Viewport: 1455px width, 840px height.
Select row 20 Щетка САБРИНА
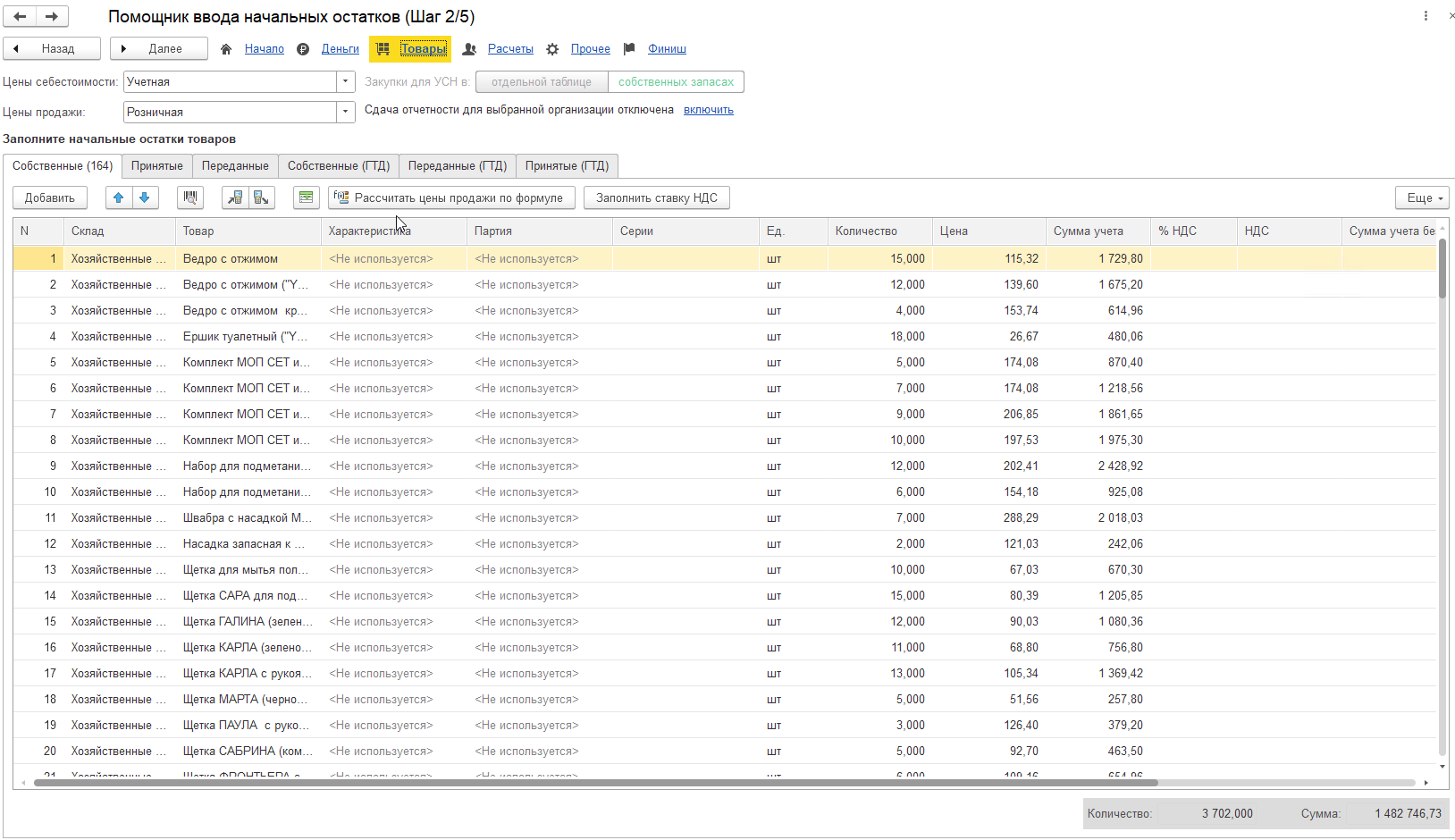pyautogui.click(x=724, y=752)
